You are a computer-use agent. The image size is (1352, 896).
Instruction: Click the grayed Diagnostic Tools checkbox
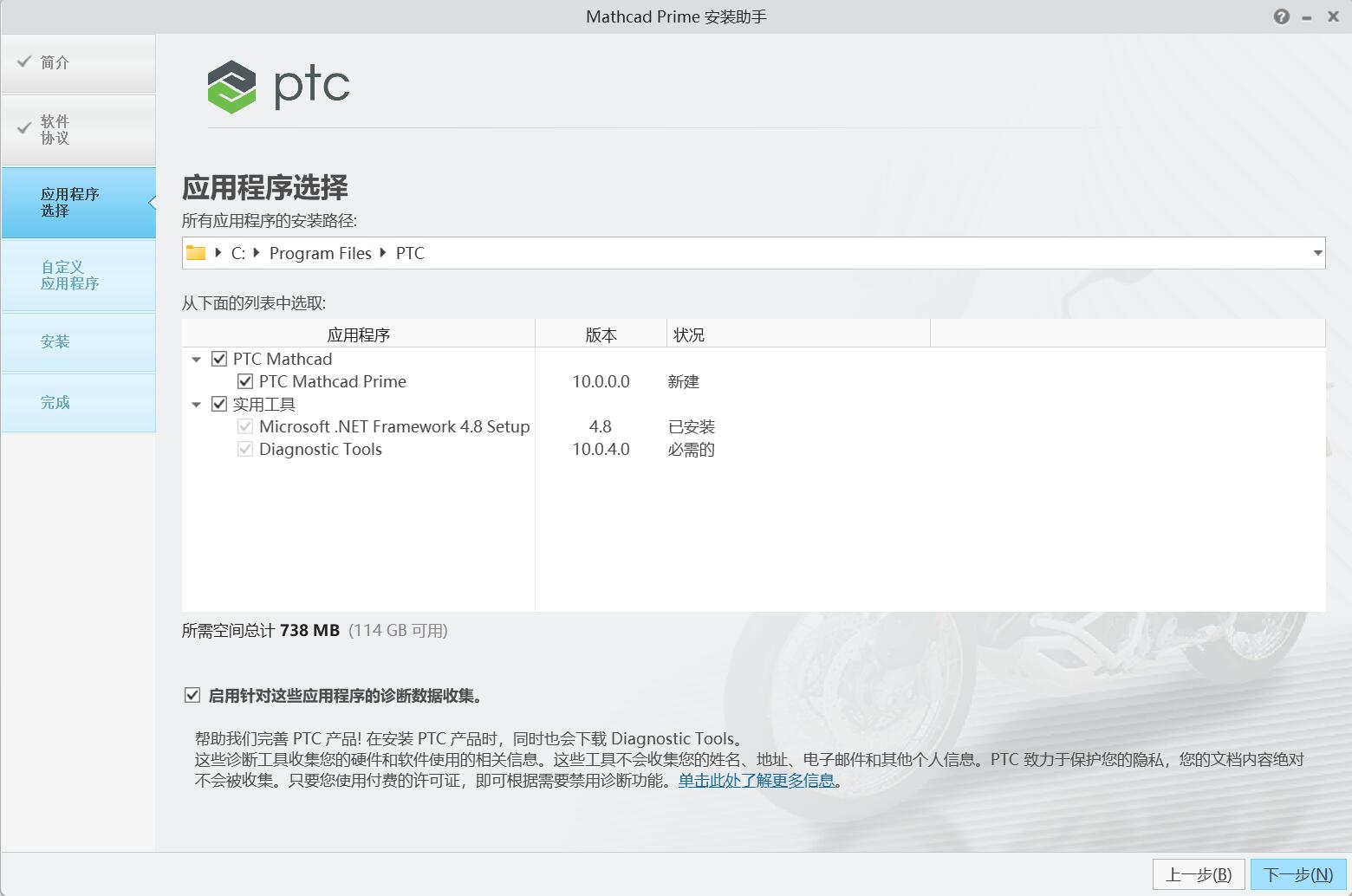click(x=246, y=449)
